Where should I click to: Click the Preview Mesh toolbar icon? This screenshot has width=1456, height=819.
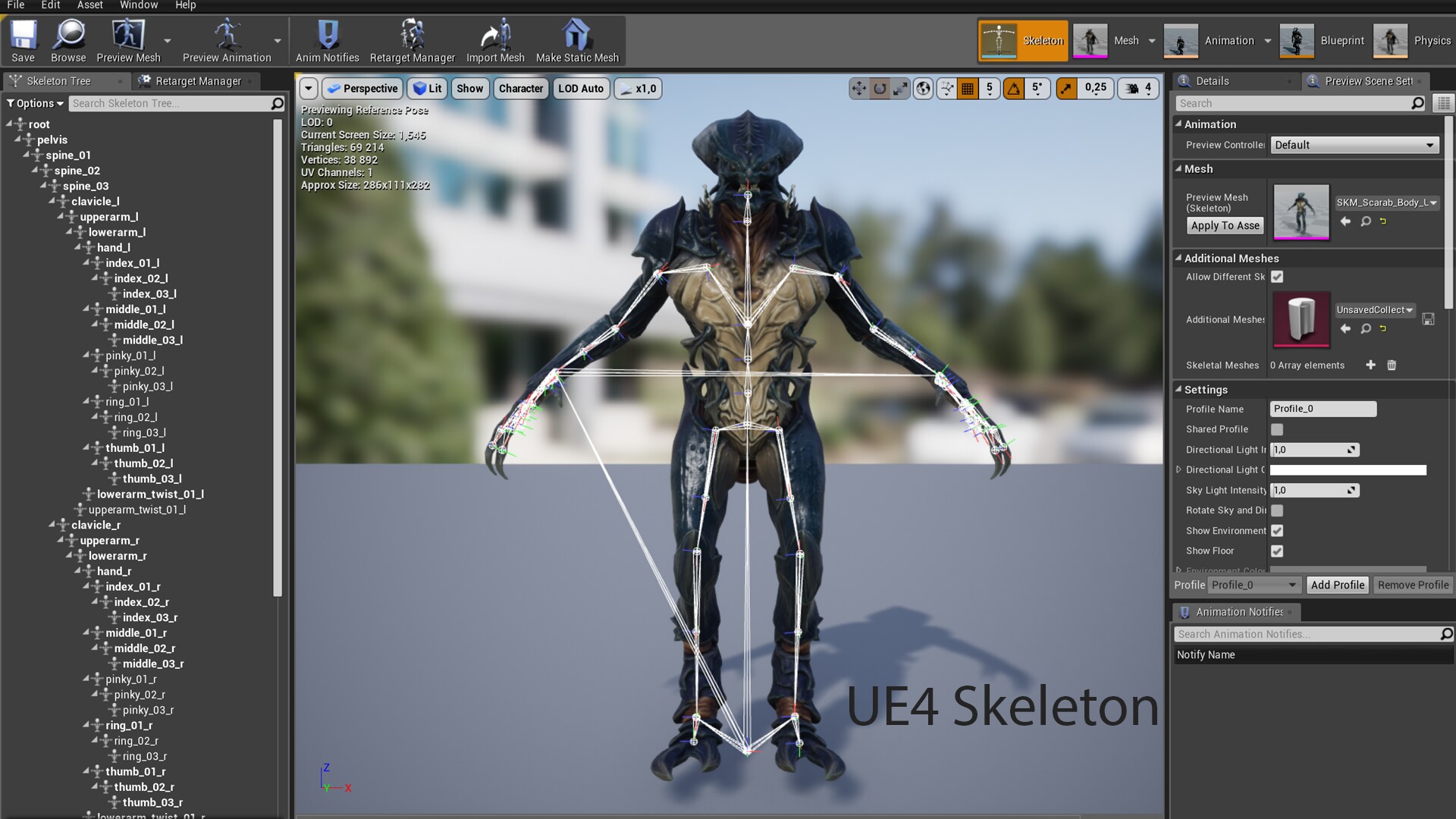click(x=128, y=41)
